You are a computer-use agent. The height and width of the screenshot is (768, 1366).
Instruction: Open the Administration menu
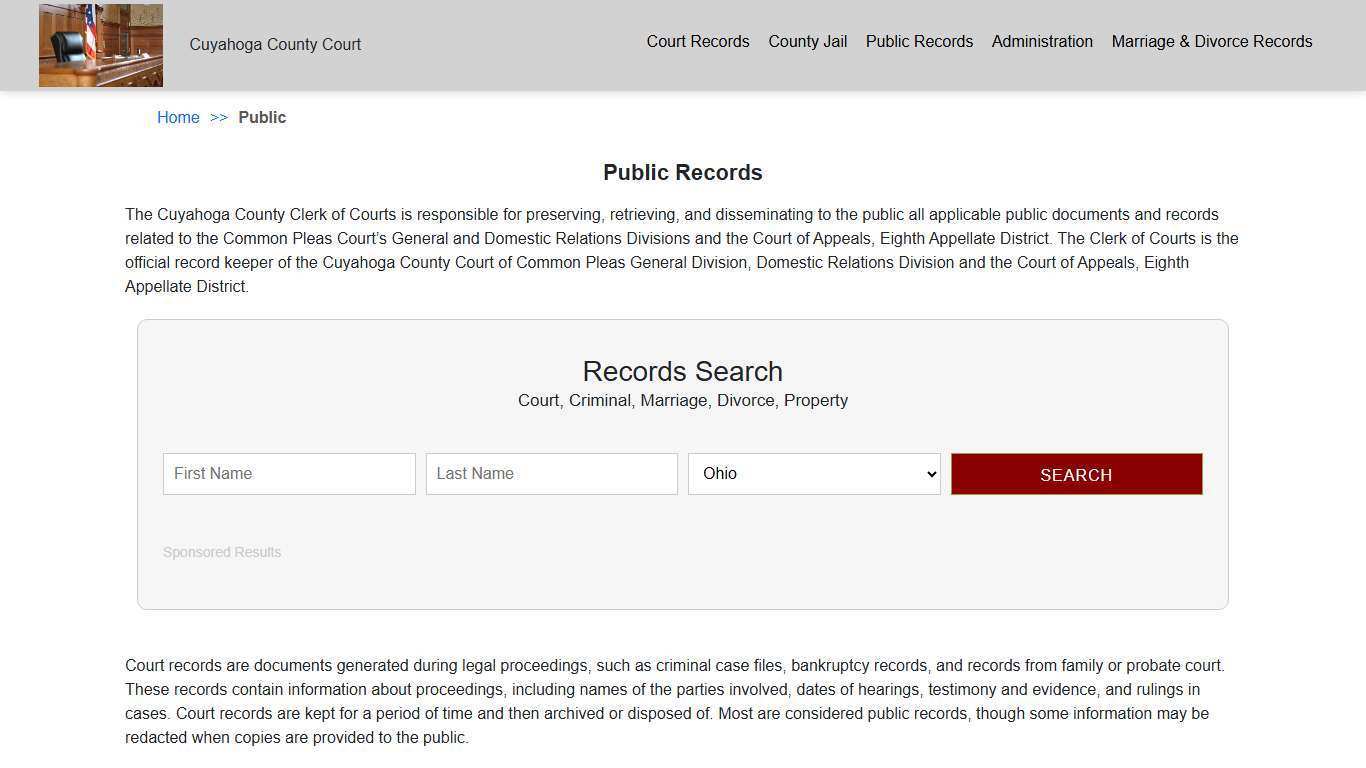click(1042, 41)
